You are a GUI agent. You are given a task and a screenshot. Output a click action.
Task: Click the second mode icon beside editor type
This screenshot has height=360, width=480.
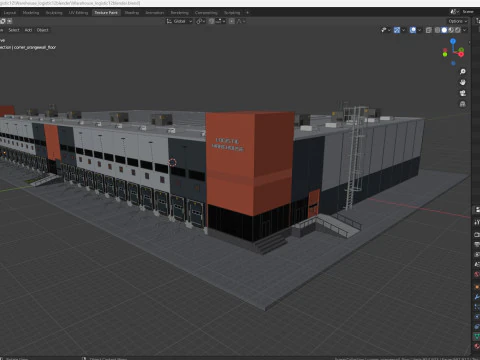tap(10, 21)
